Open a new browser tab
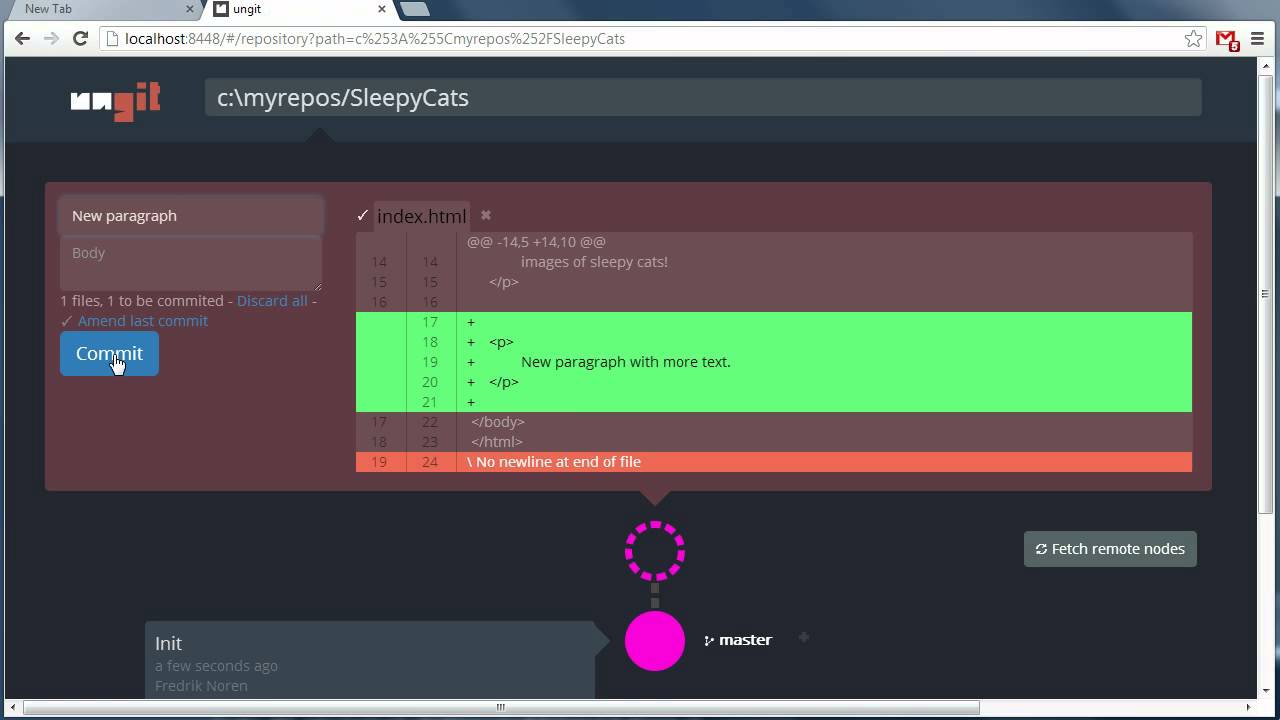1280x720 pixels. pos(415,9)
